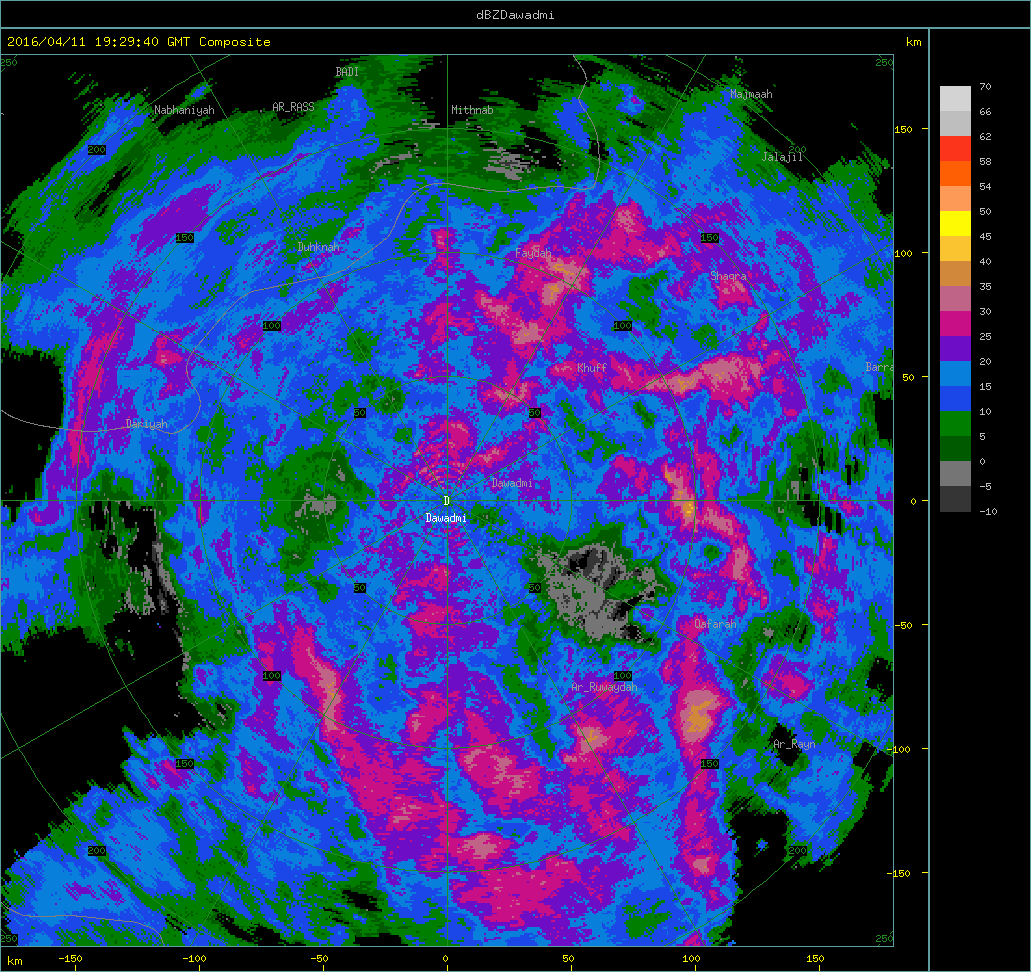
Task: Select the tan 35–40 dBZ legend swatch
Action: coord(955,274)
